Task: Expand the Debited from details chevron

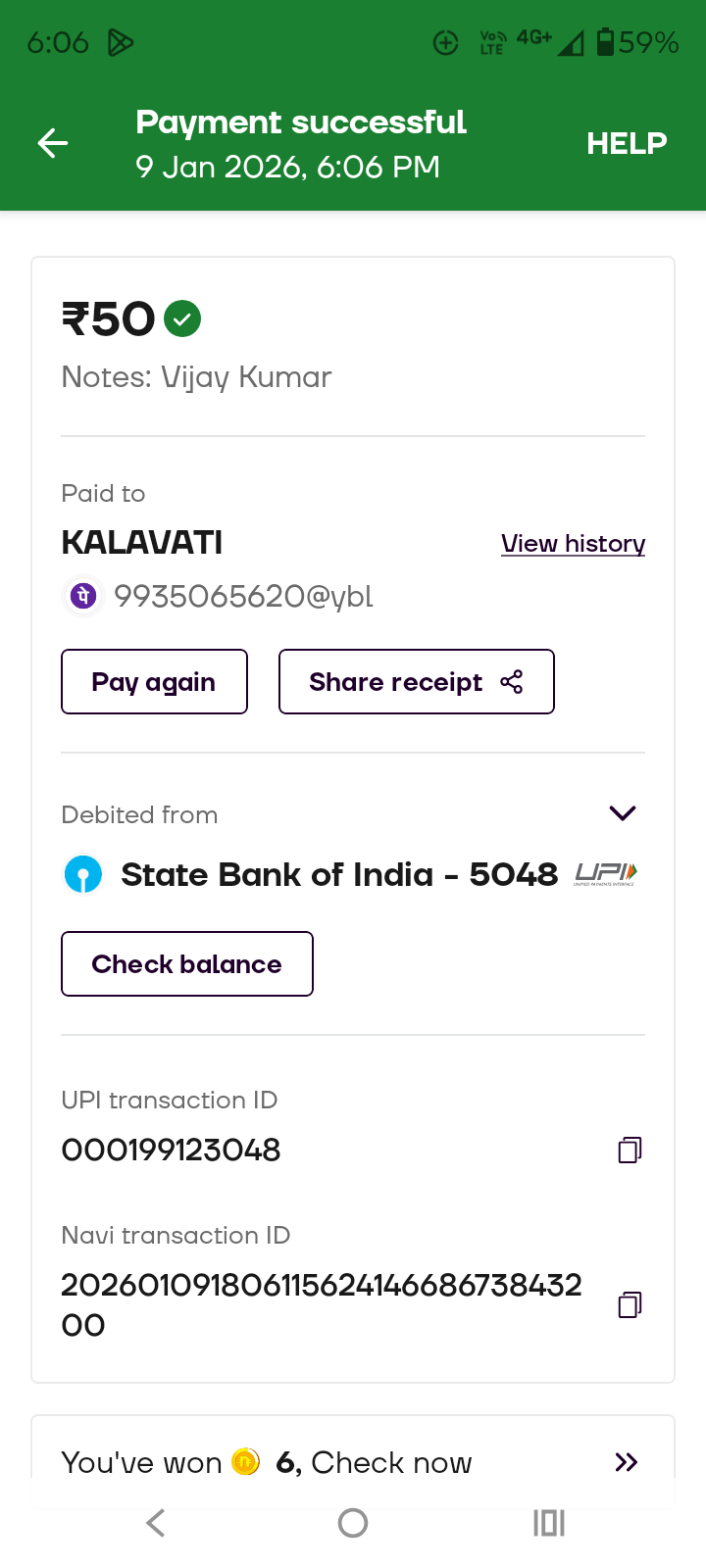Action: (x=623, y=813)
